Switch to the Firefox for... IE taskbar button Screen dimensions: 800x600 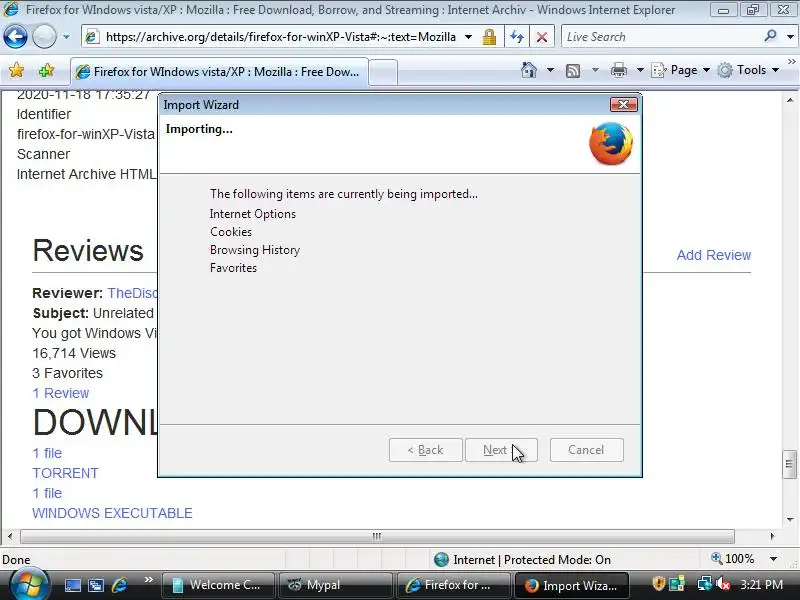tap(453, 585)
